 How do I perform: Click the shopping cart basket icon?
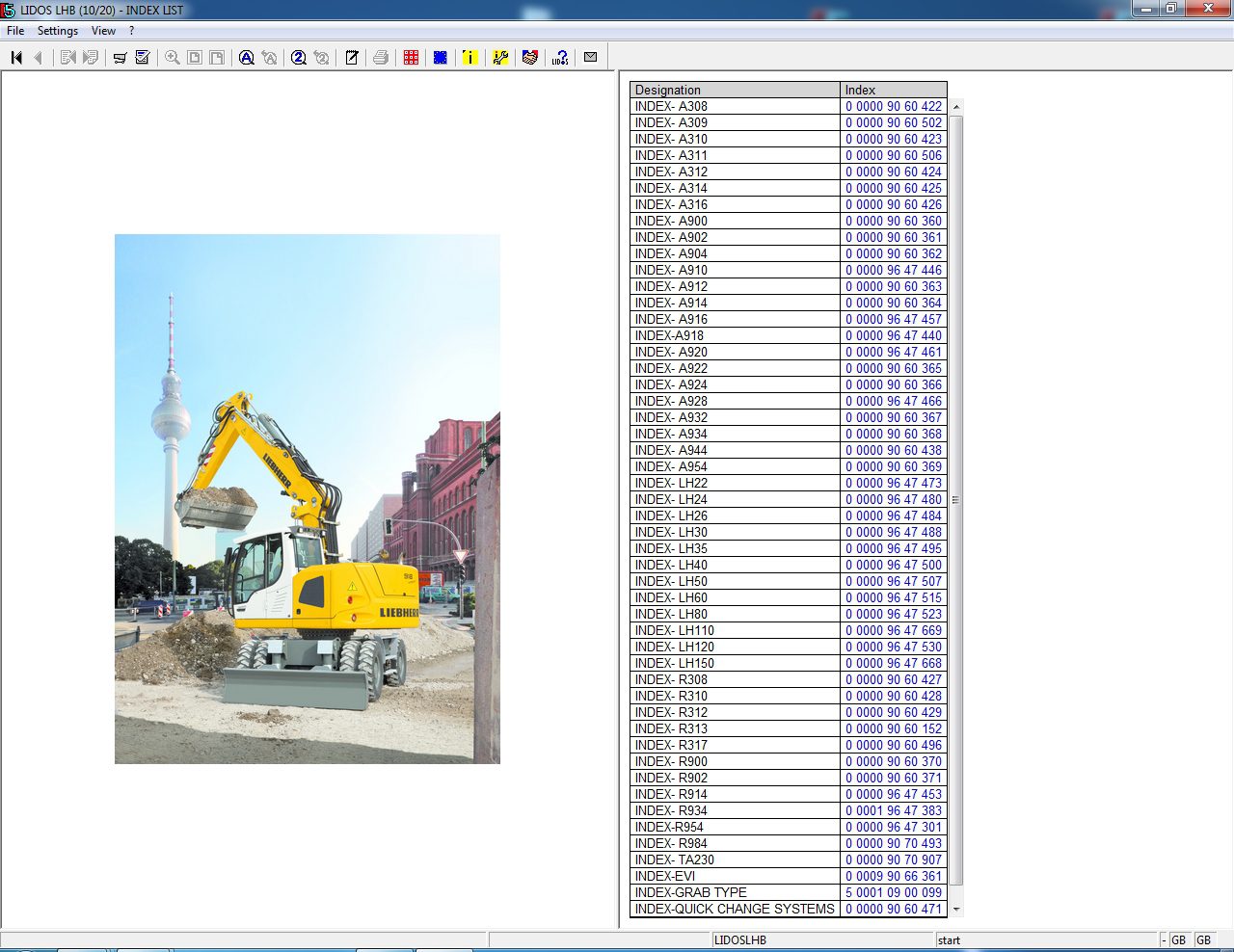tap(120, 57)
